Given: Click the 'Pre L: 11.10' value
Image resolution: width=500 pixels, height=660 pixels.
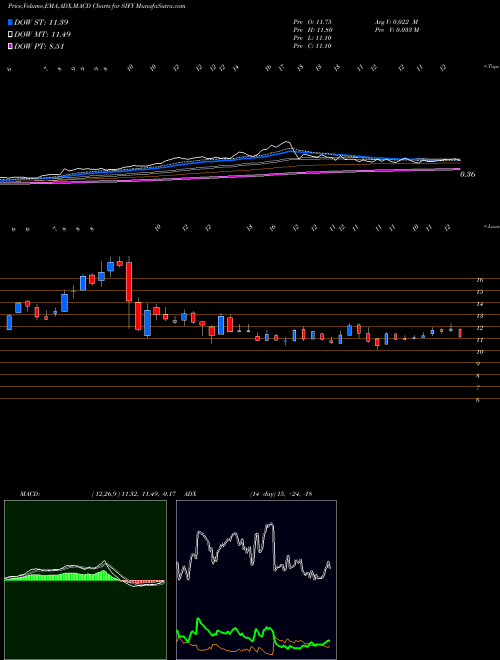Looking at the screenshot, I should click(313, 38).
